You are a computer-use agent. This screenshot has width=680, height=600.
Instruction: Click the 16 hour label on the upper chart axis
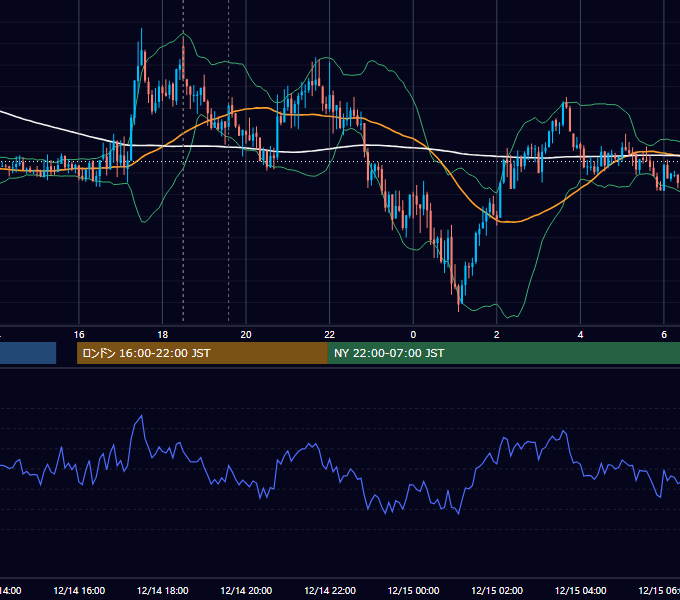click(79, 335)
